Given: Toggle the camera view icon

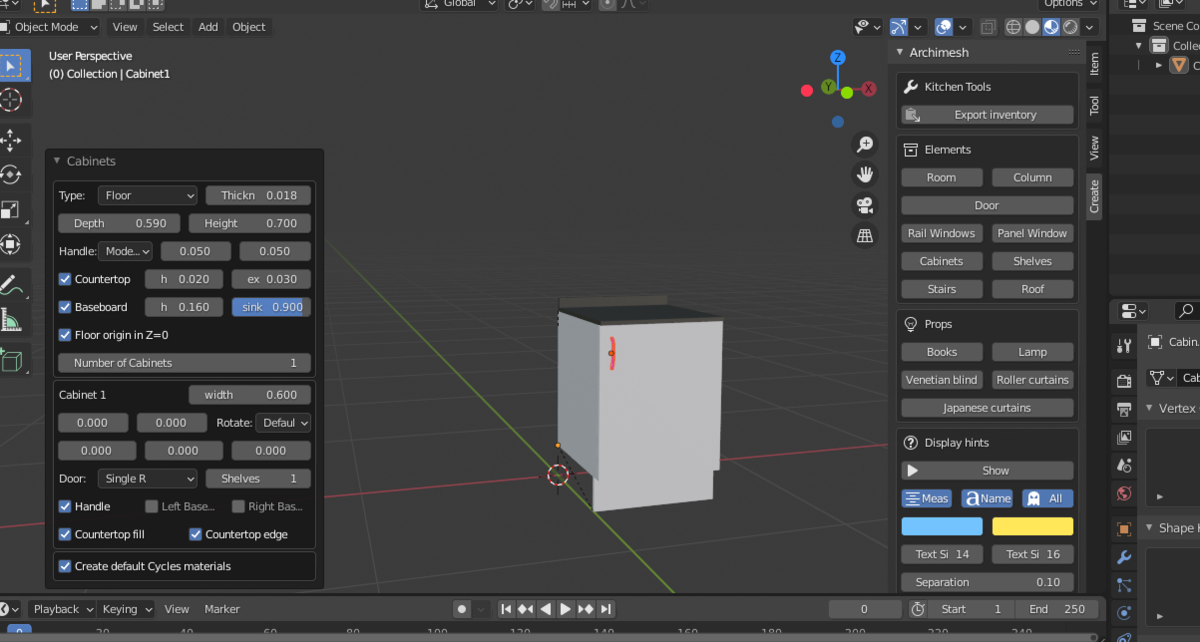Looking at the screenshot, I should tap(865, 205).
